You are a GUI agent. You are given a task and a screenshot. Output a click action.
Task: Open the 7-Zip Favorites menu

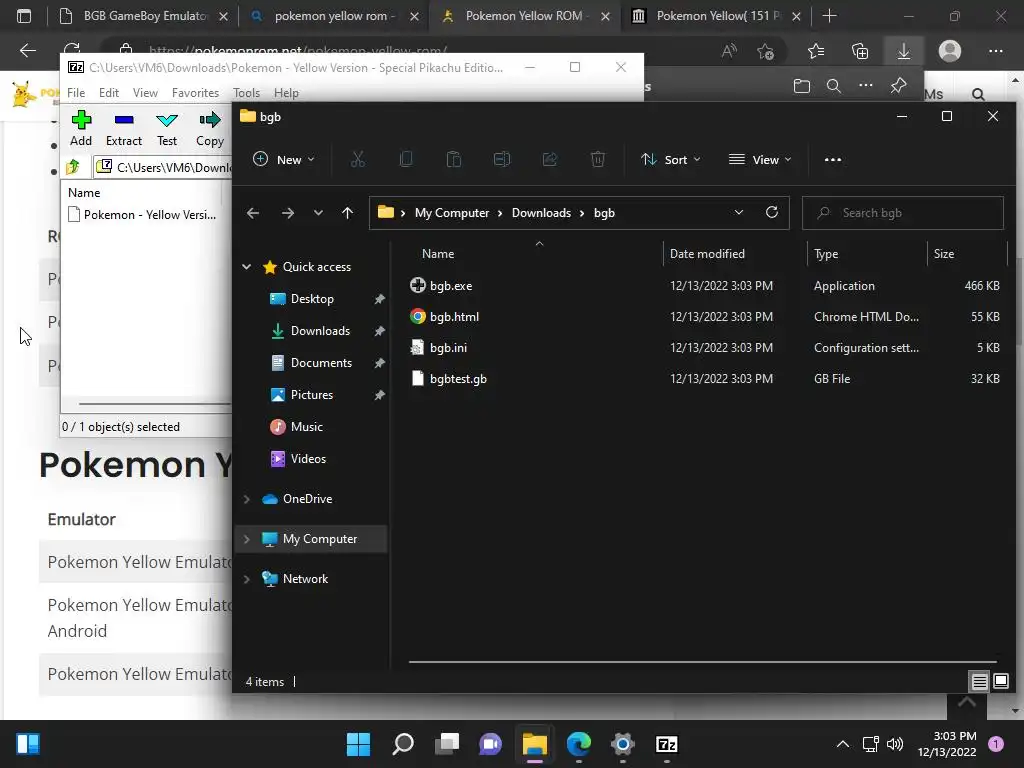195,93
